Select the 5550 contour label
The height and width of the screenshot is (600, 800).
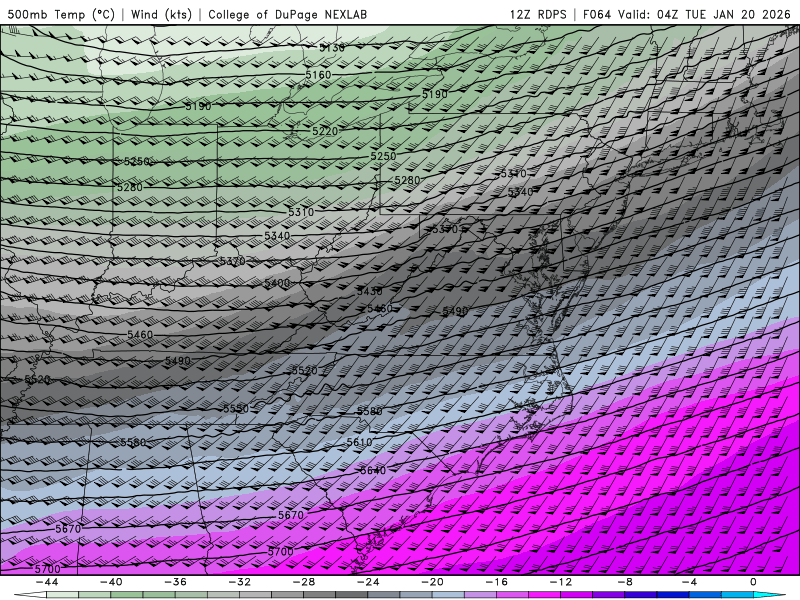[x=236, y=409]
